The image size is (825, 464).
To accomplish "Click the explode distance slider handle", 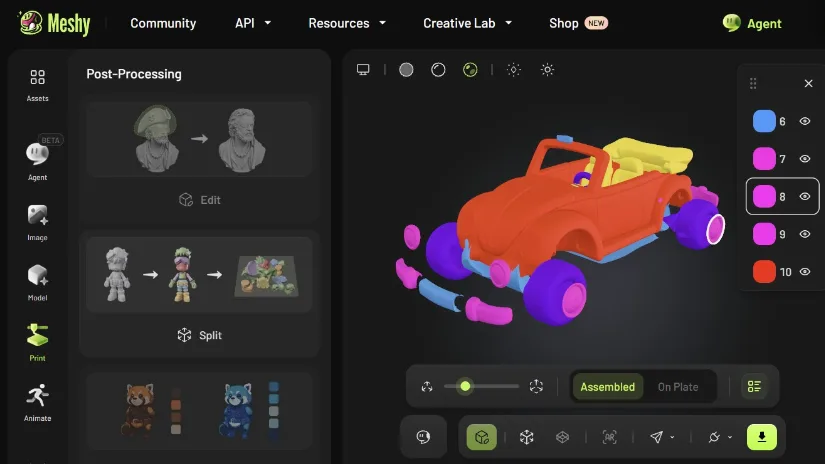I will click(465, 387).
